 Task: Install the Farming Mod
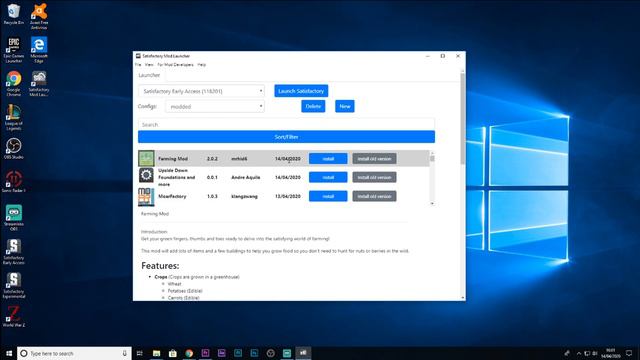(328, 158)
